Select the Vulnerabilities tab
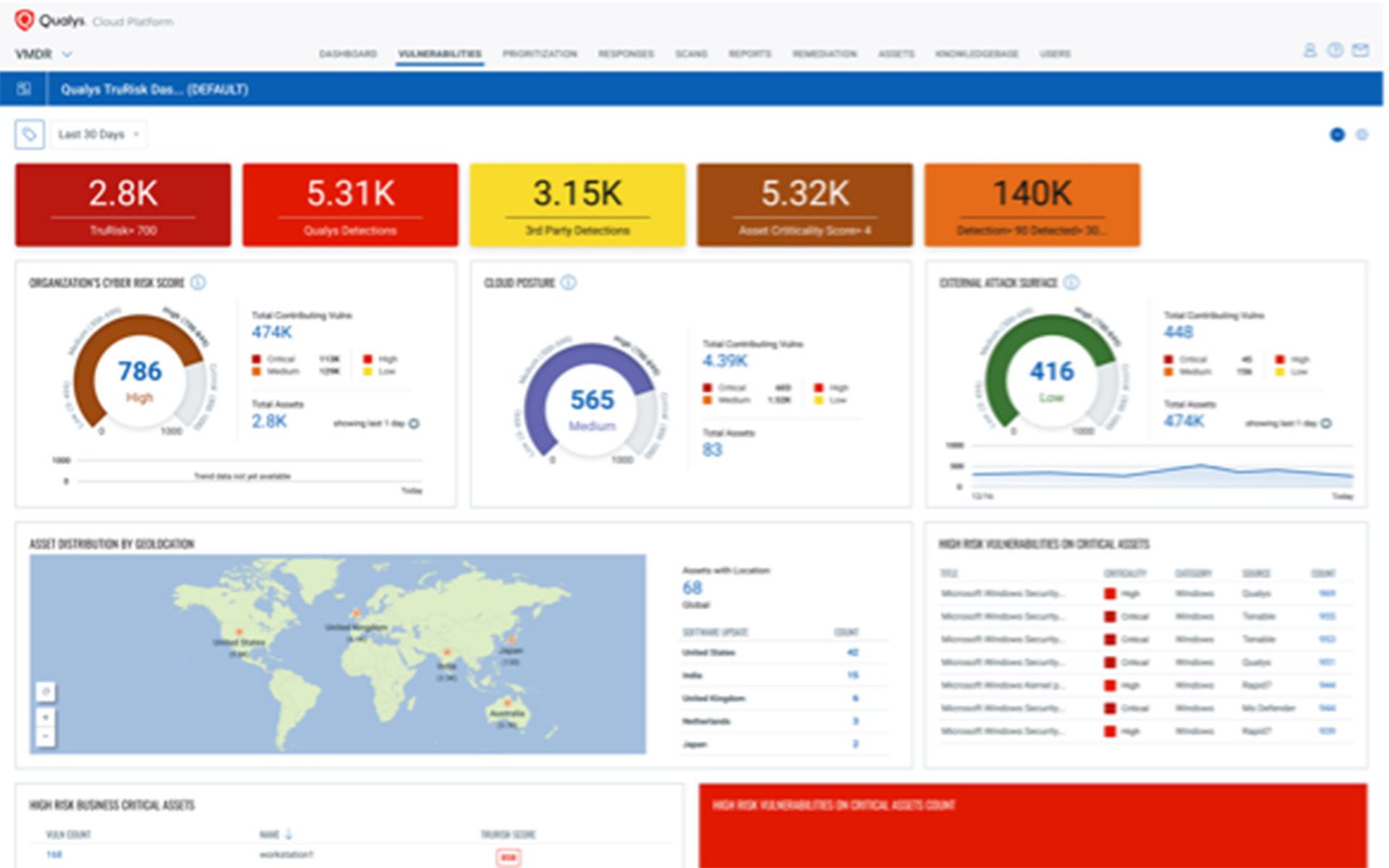Screen dimensions: 1389x868 pos(440,54)
